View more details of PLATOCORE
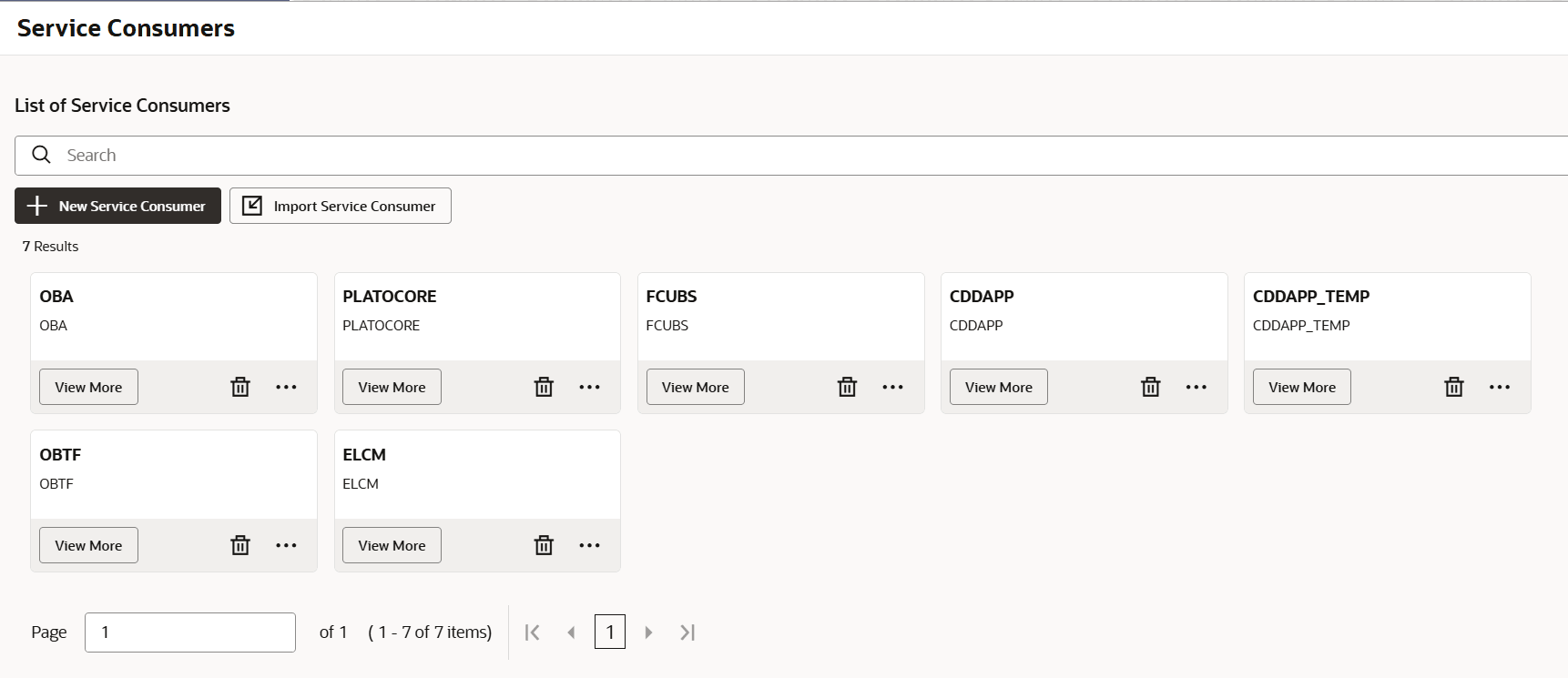The image size is (1568, 678). (392, 387)
